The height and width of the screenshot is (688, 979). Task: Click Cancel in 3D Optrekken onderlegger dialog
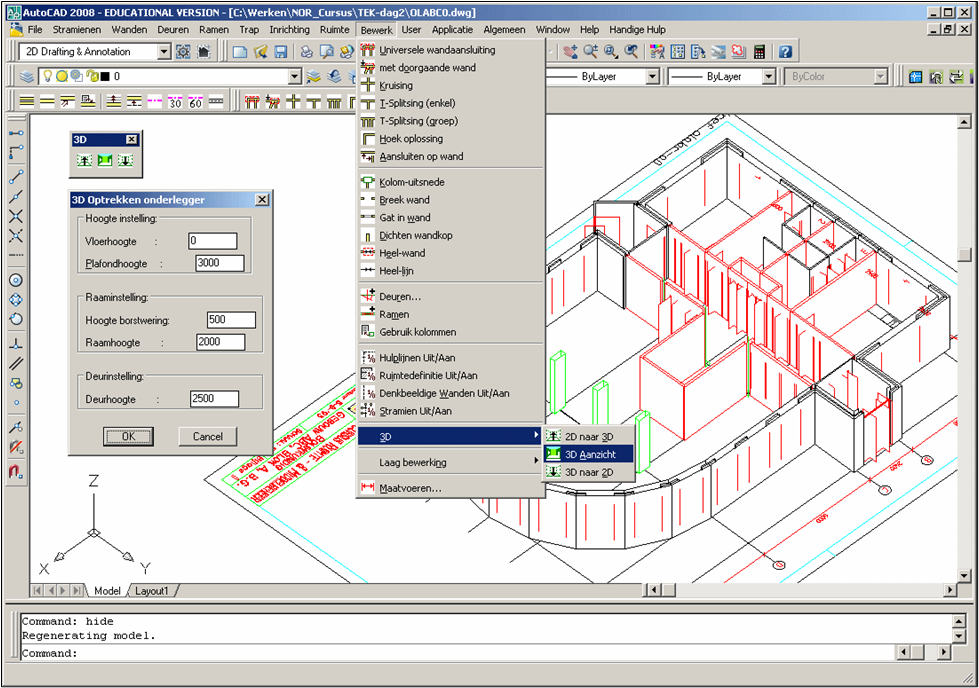[x=207, y=436]
